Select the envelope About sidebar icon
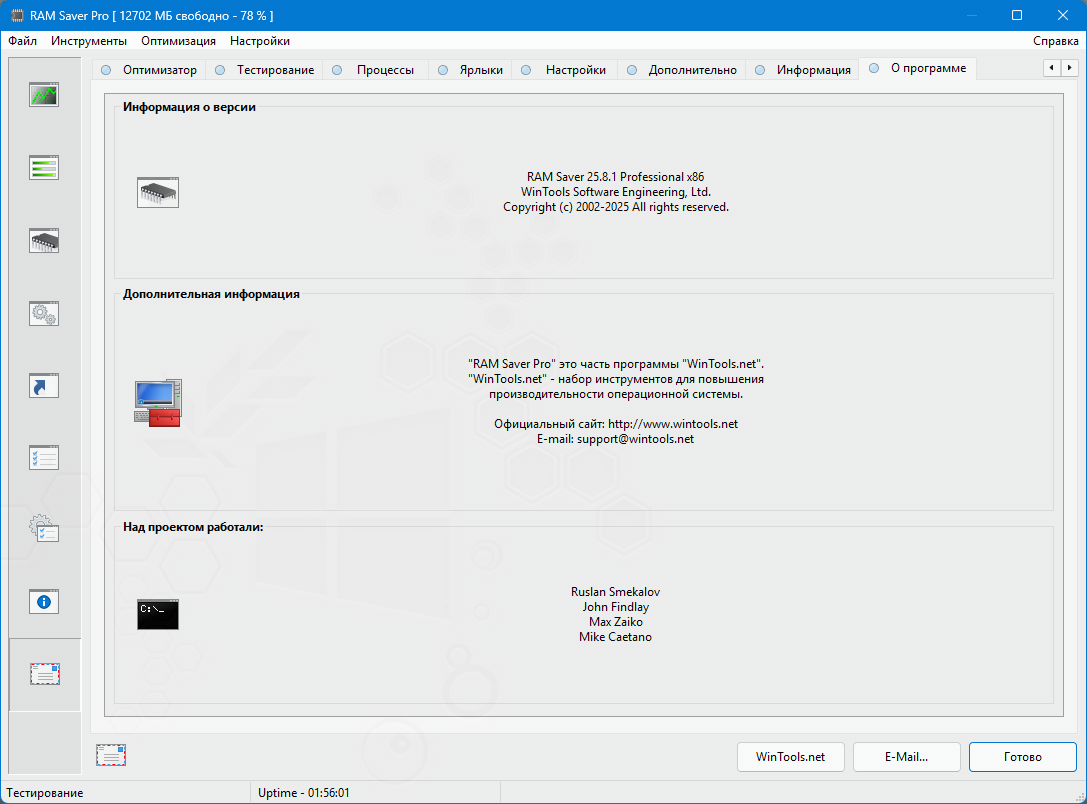Viewport: 1087px width, 804px height. (x=45, y=674)
